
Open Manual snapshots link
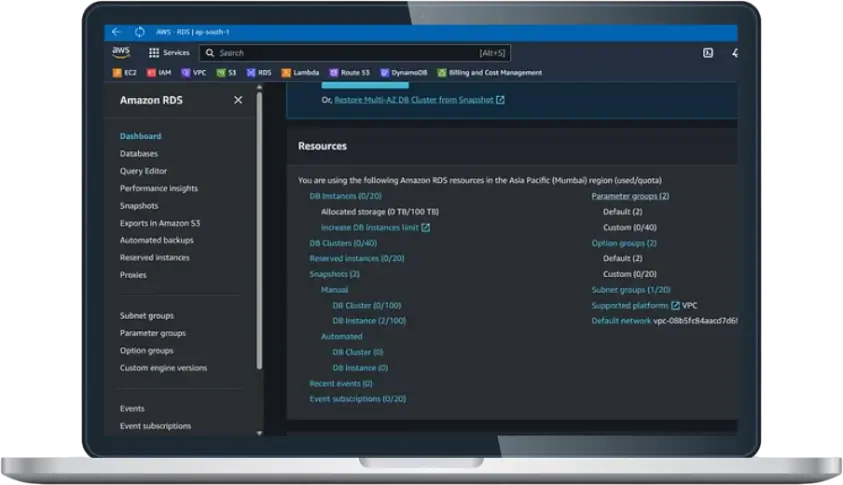(334, 290)
